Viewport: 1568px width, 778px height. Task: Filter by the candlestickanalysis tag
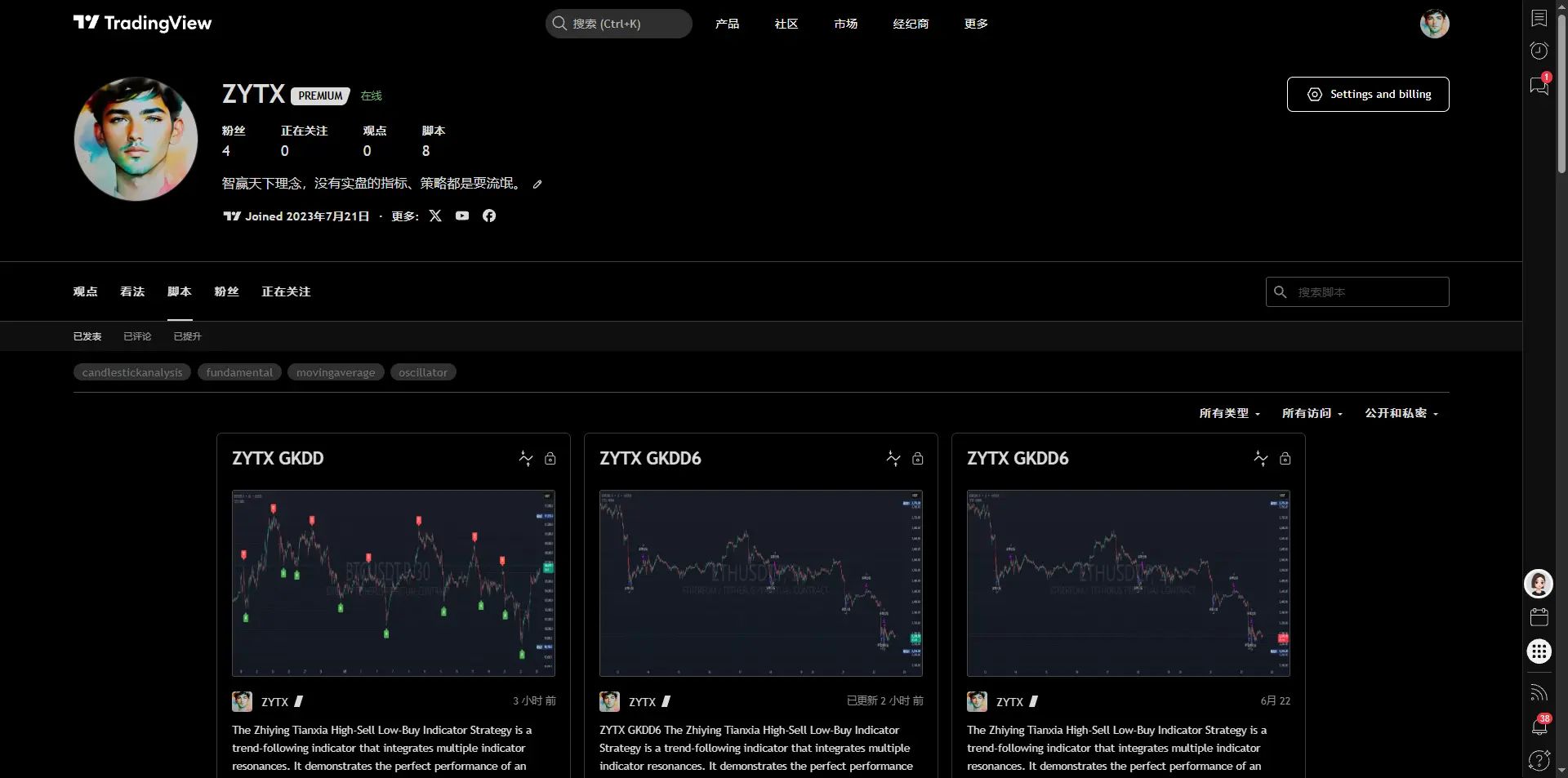coord(132,372)
